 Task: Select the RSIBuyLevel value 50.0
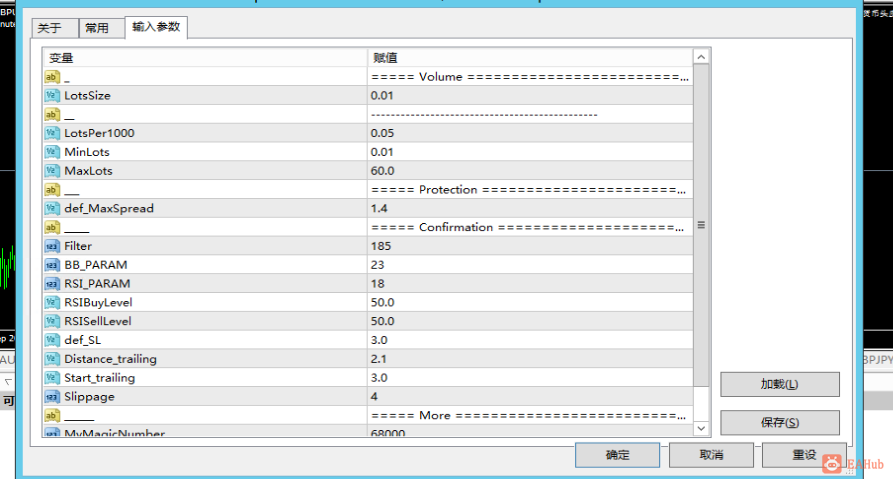[x=383, y=302]
